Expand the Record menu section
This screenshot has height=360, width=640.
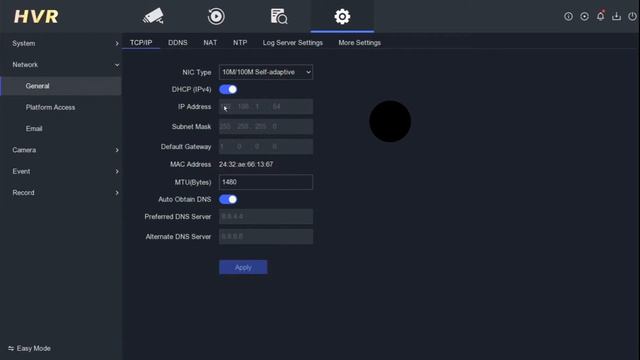[61, 192]
